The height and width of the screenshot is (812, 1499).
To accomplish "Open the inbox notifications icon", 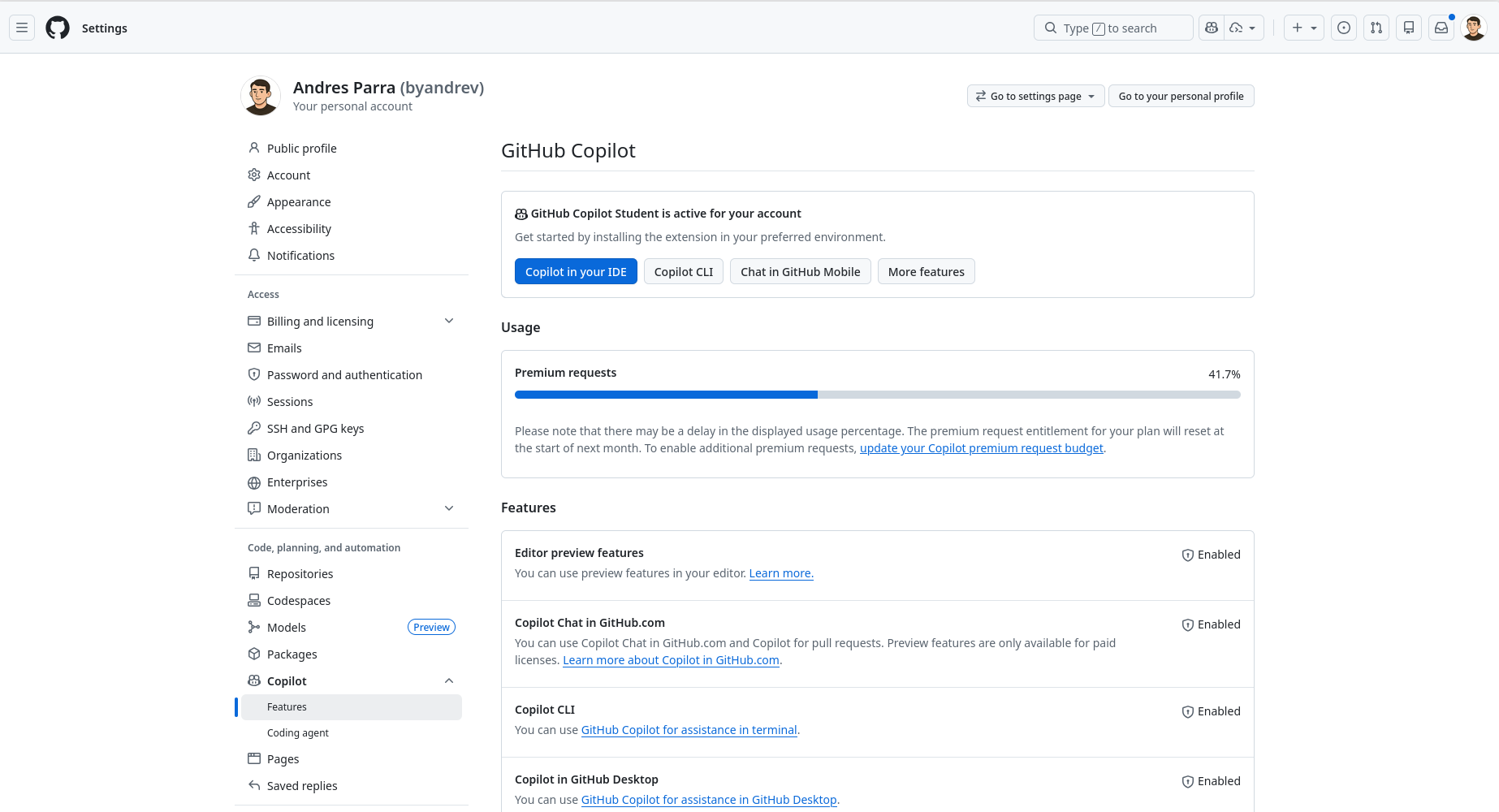I will [1441, 27].
